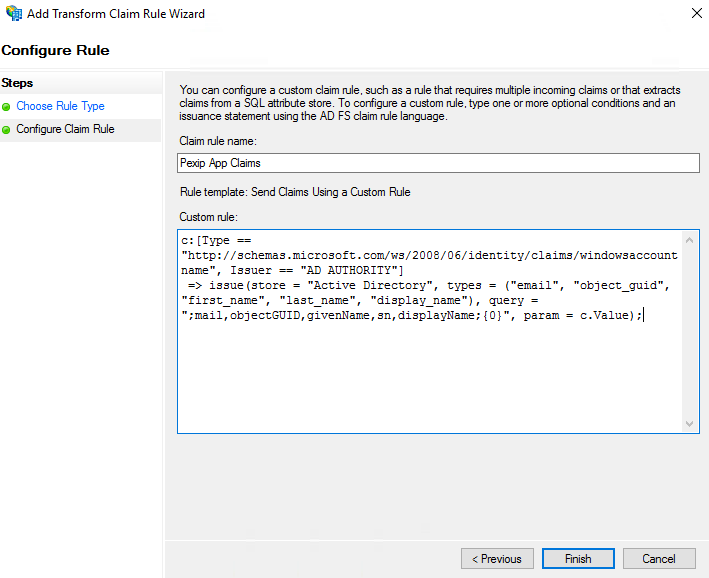Focus the Claim rule name field
709x578 pixels.
pos(438,163)
